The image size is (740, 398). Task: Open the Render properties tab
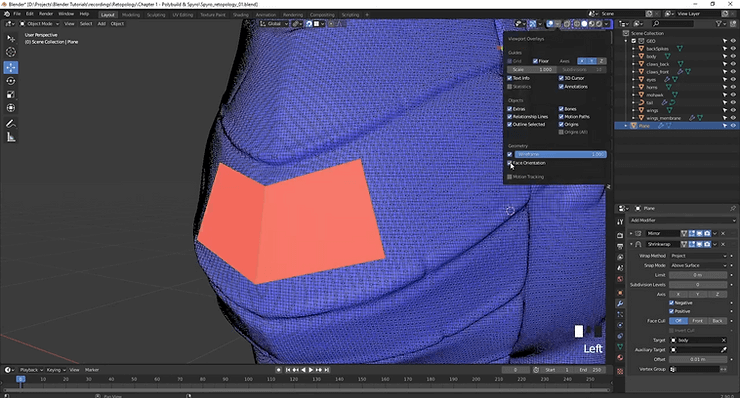click(x=620, y=235)
